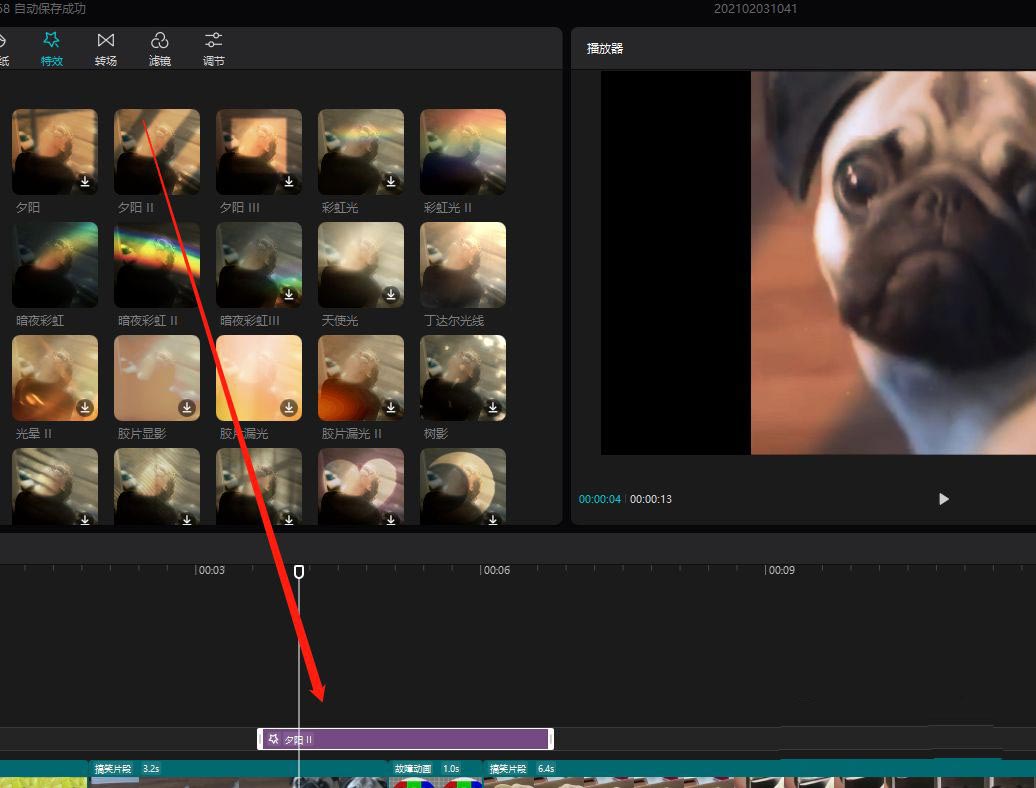The image size is (1036, 788).
Task: Open the 滤镜 filters tab
Action: [159, 48]
